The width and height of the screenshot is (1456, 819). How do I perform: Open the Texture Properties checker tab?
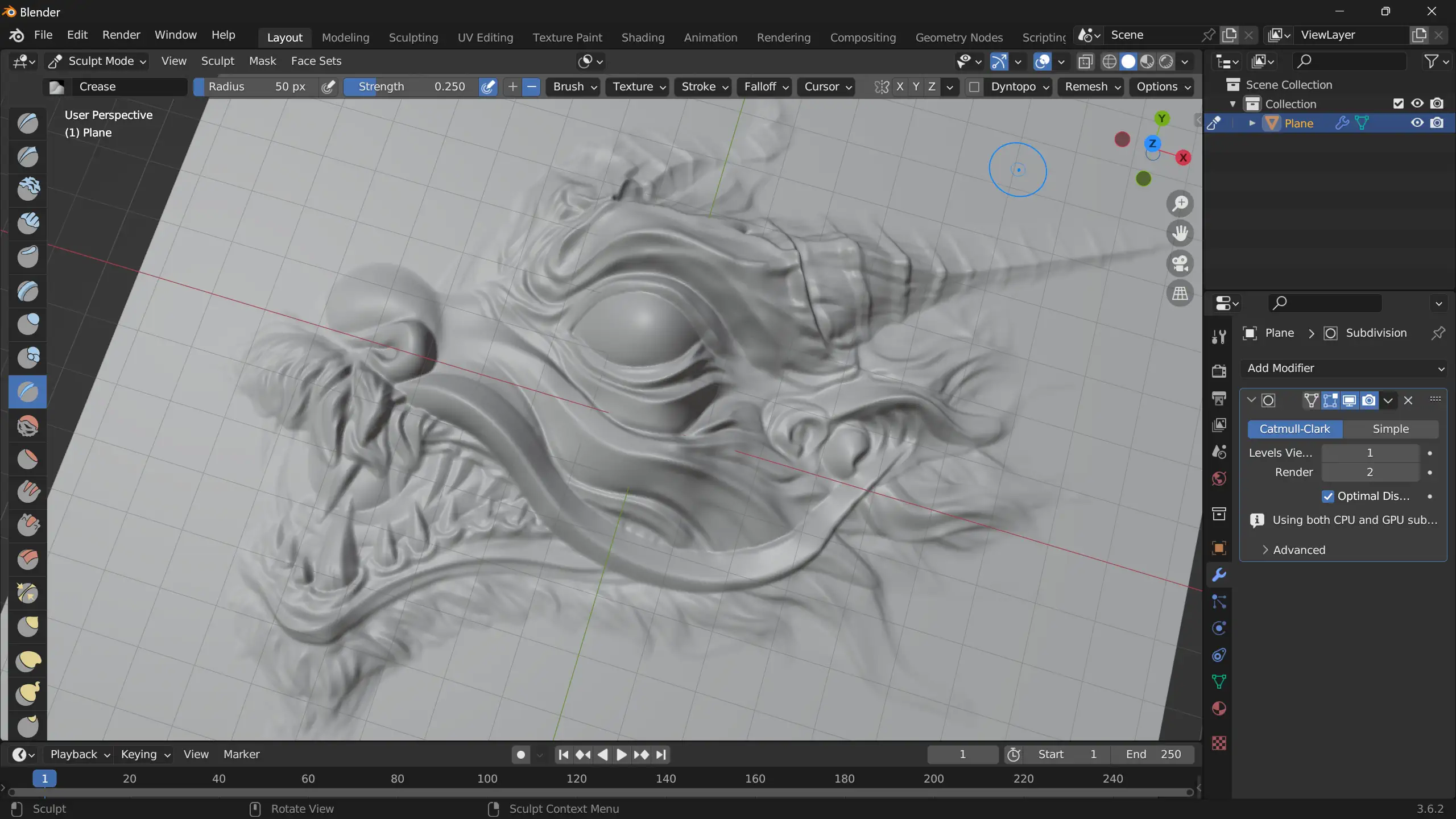(1219, 743)
